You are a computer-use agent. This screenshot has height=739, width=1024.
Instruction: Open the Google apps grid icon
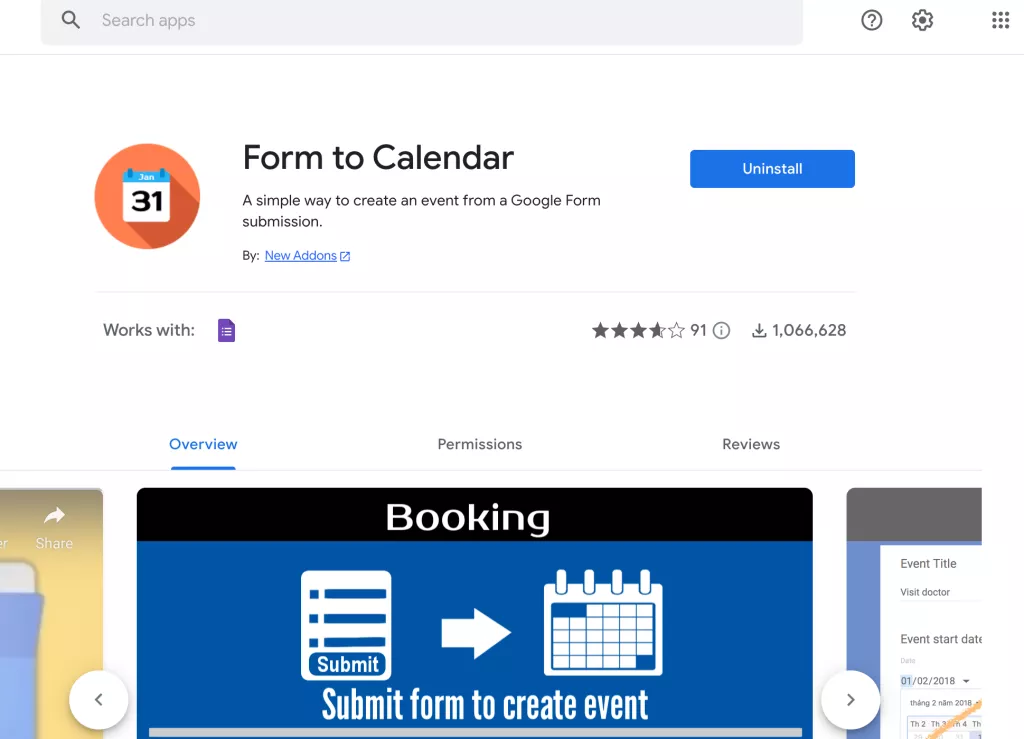point(1000,19)
